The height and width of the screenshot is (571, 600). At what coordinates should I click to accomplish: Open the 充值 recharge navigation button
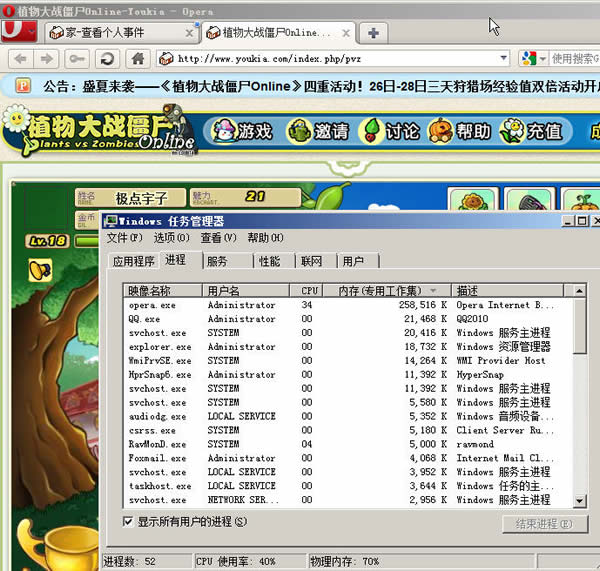click(x=531, y=131)
